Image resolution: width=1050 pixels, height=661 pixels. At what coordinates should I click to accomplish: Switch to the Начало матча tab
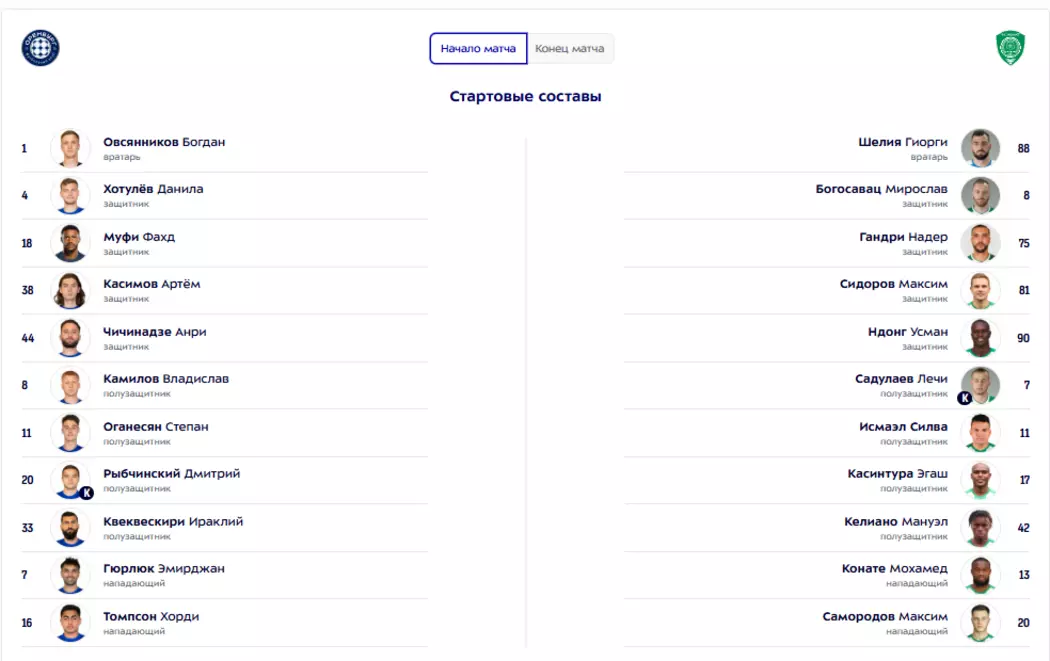coord(478,48)
